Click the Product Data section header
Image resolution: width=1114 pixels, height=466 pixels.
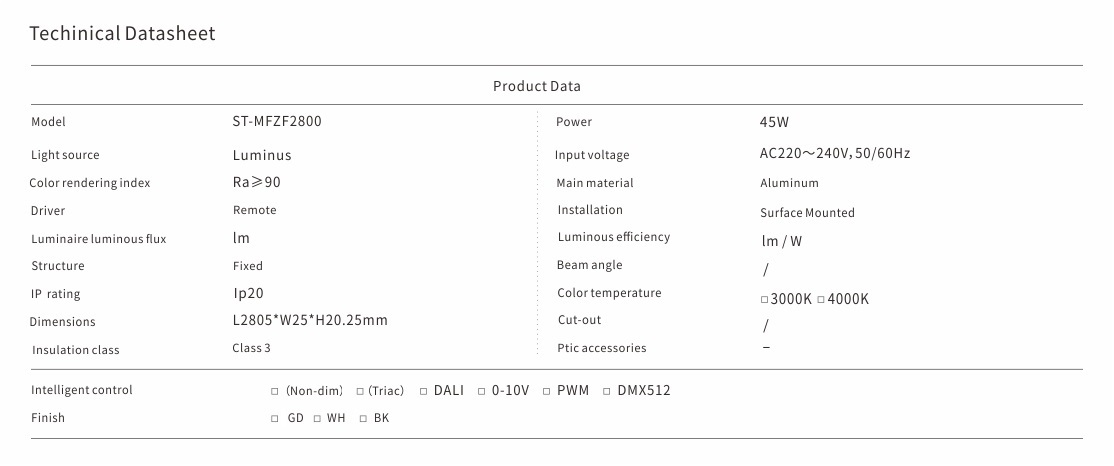click(x=536, y=86)
